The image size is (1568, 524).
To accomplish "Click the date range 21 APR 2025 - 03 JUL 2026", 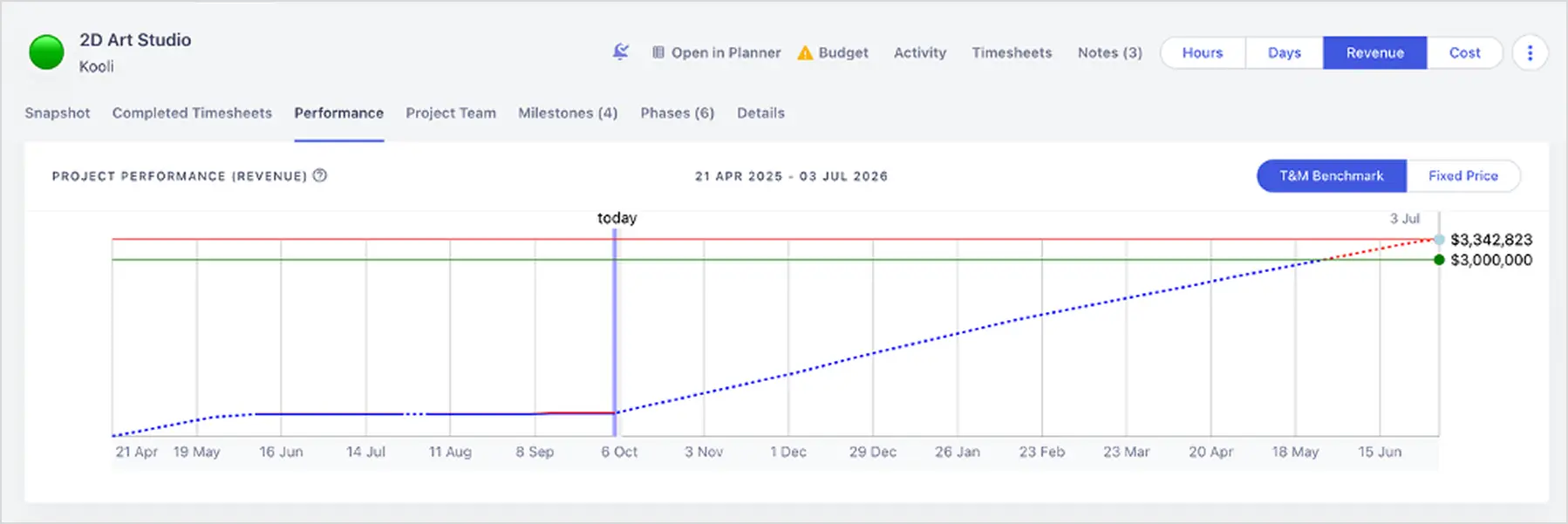I will pyautogui.click(x=791, y=176).
